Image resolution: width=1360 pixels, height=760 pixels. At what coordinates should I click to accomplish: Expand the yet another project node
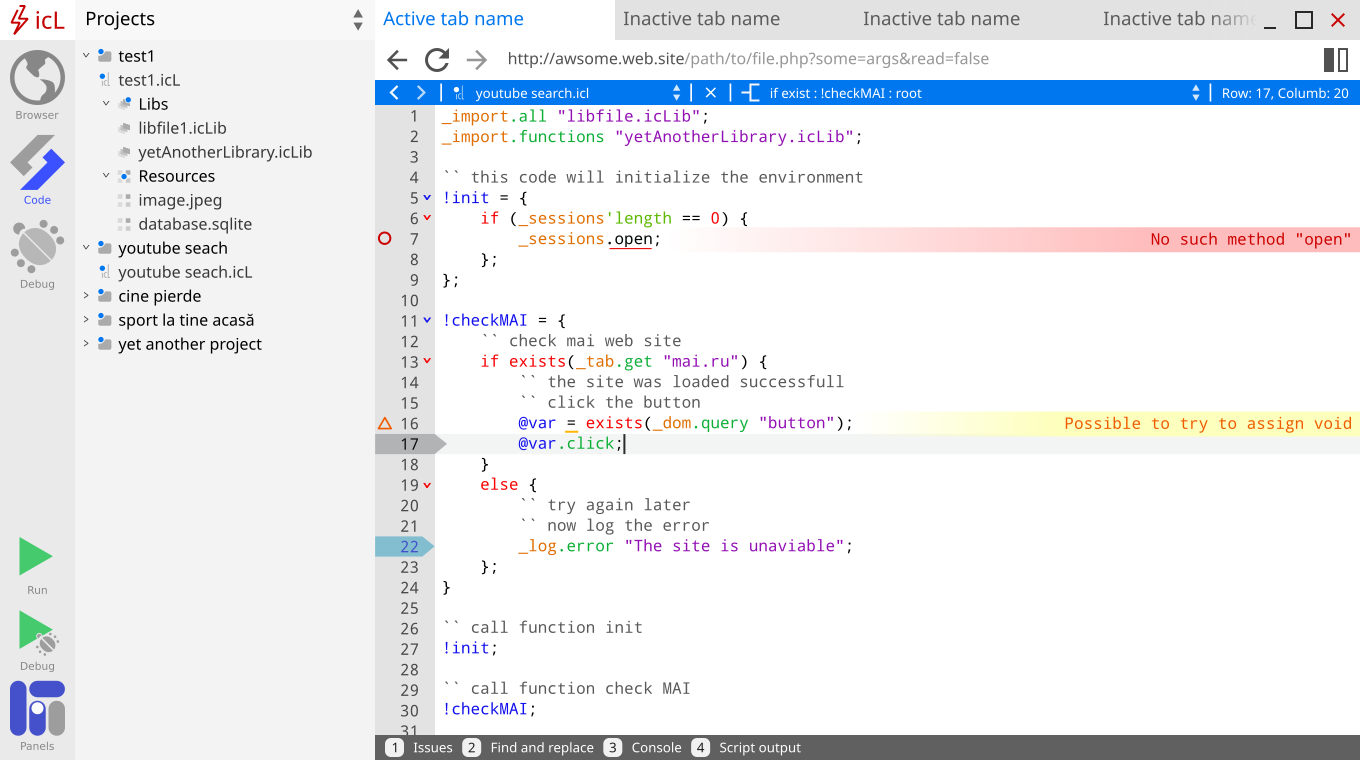[x=86, y=344]
